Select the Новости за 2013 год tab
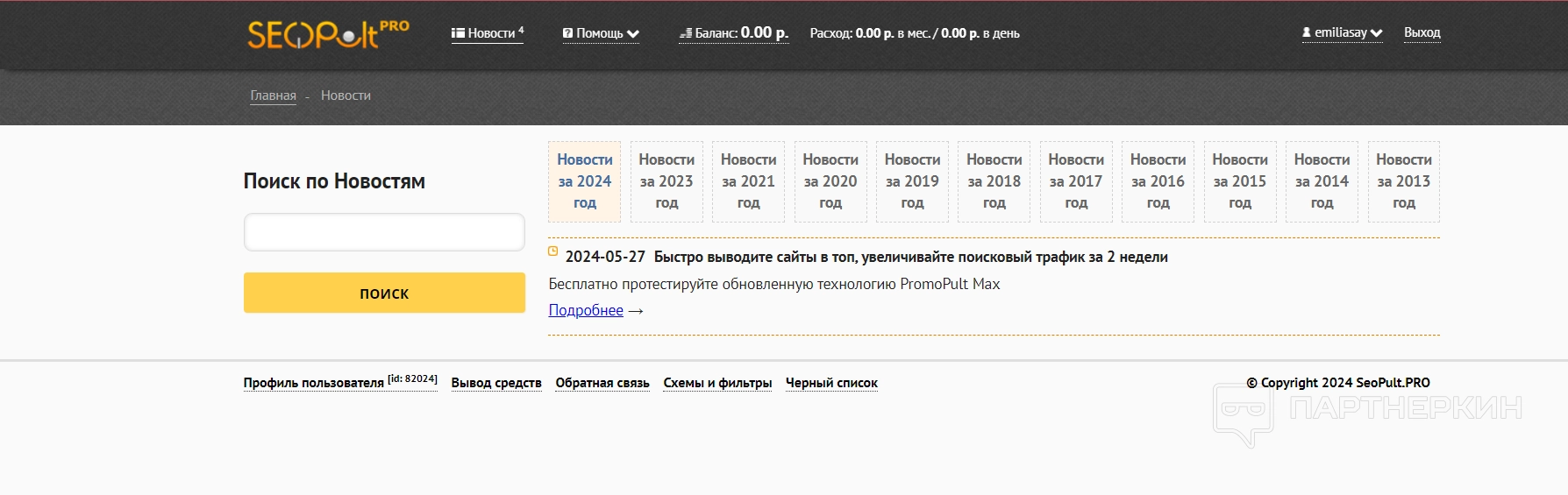The height and width of the screenshot is (495, 1568). (x=1404, y=181)
